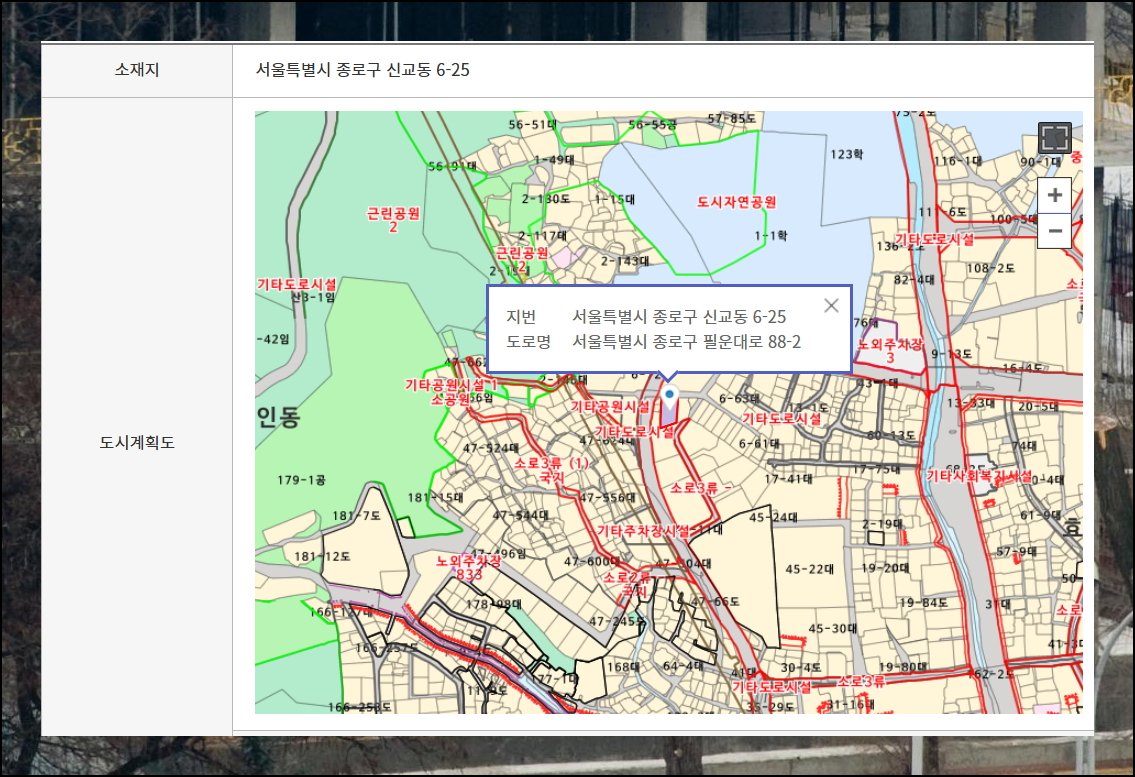Viewport: 1135px width, 777px height.
Task: Click parcel label 168대
Action: coord(623,666)
